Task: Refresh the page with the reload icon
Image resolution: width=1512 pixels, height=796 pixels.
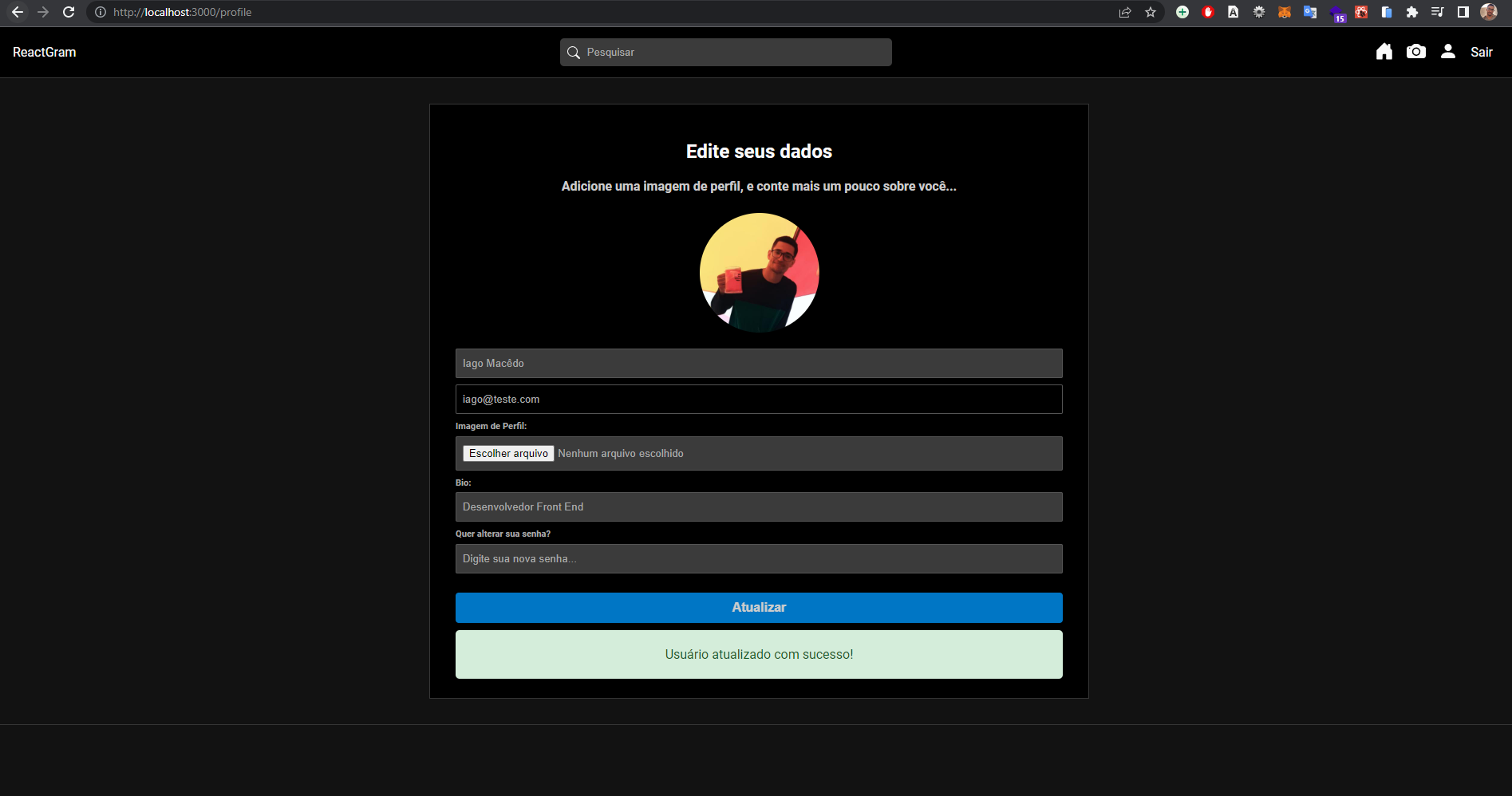Action: click(x=69, y=12)
